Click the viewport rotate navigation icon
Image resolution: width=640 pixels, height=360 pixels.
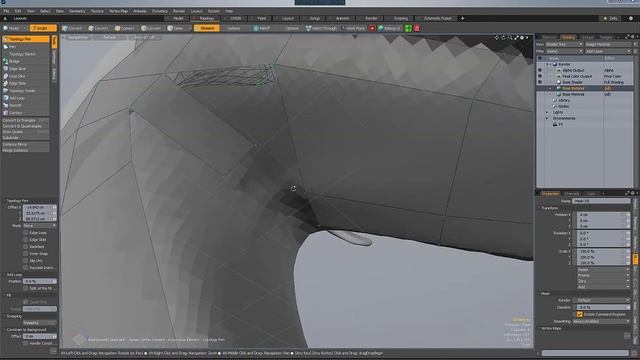[503, 38]
